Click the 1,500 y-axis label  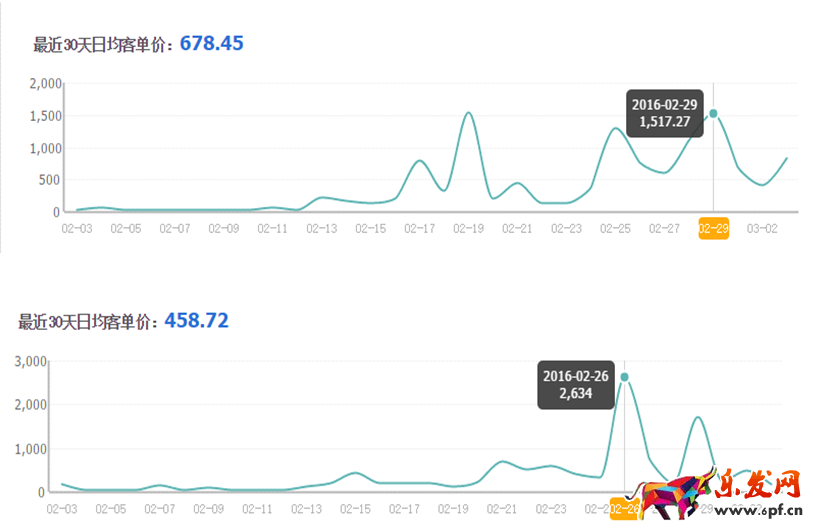[x=44, y=116]
